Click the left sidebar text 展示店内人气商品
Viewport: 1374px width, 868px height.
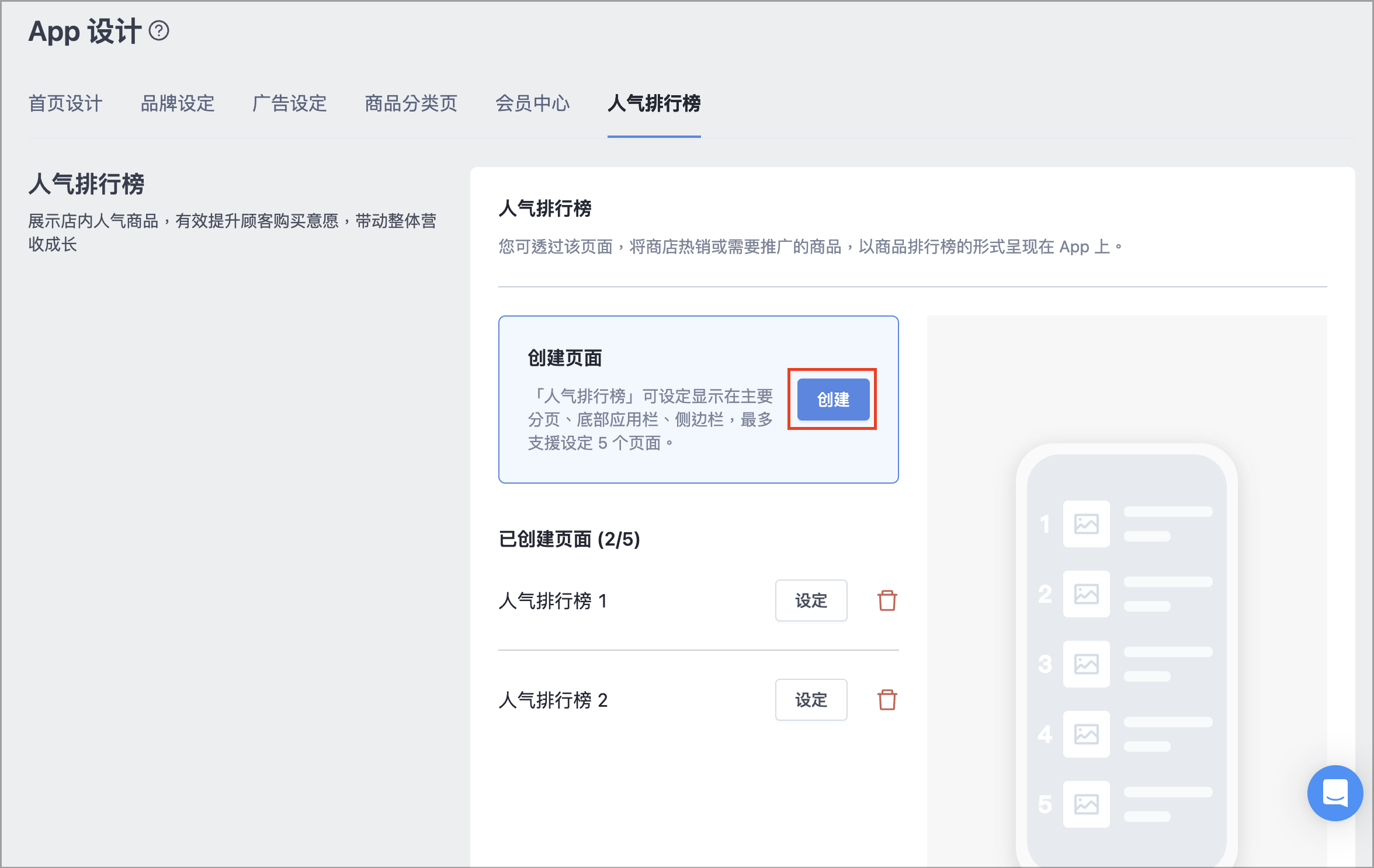(232, 232)
